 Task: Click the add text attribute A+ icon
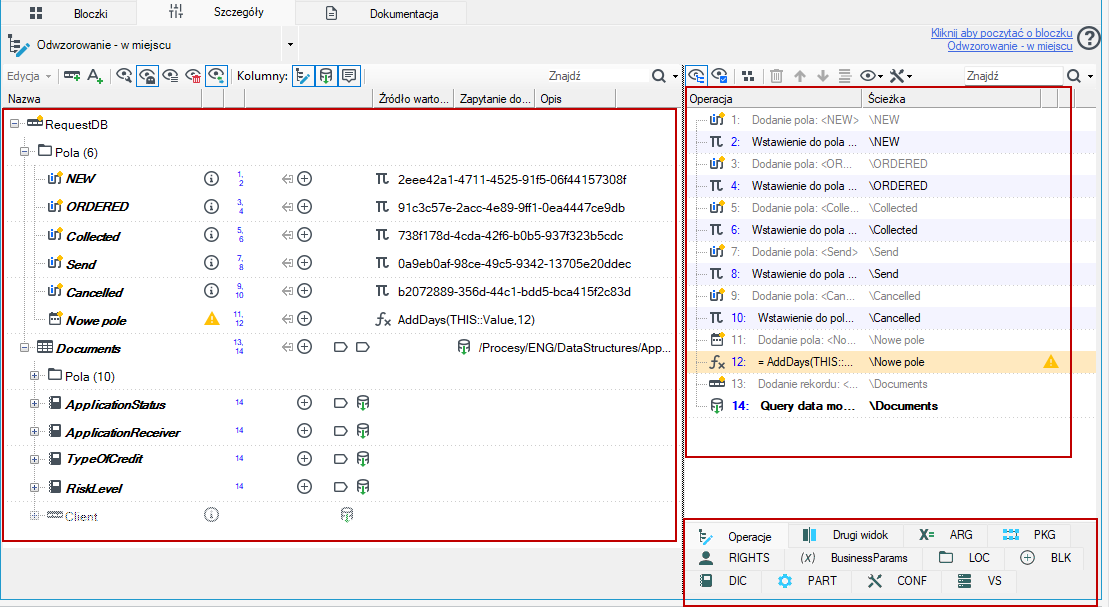[x=95, y=76]
